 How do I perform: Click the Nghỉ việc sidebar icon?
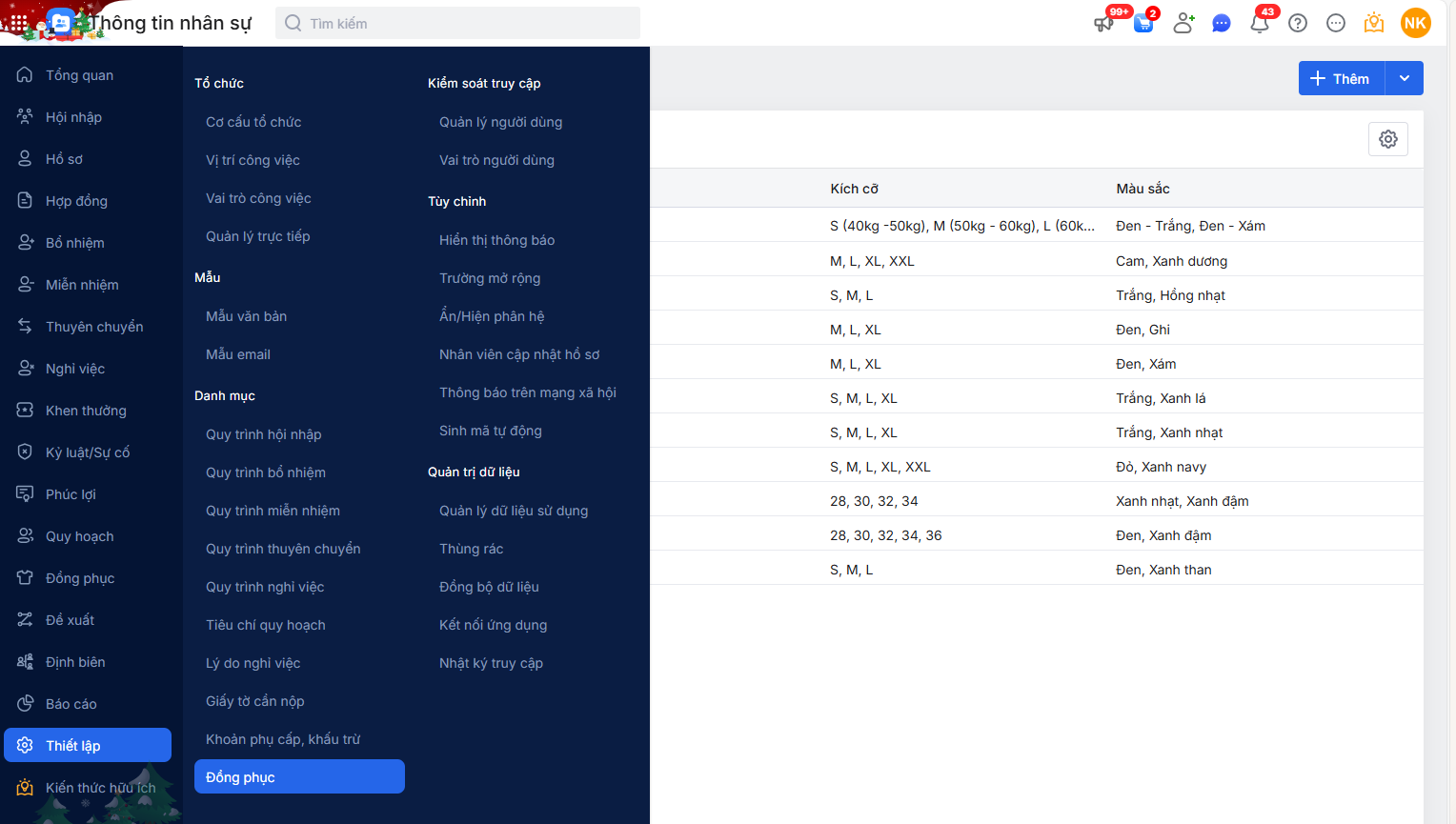[26, 368]
